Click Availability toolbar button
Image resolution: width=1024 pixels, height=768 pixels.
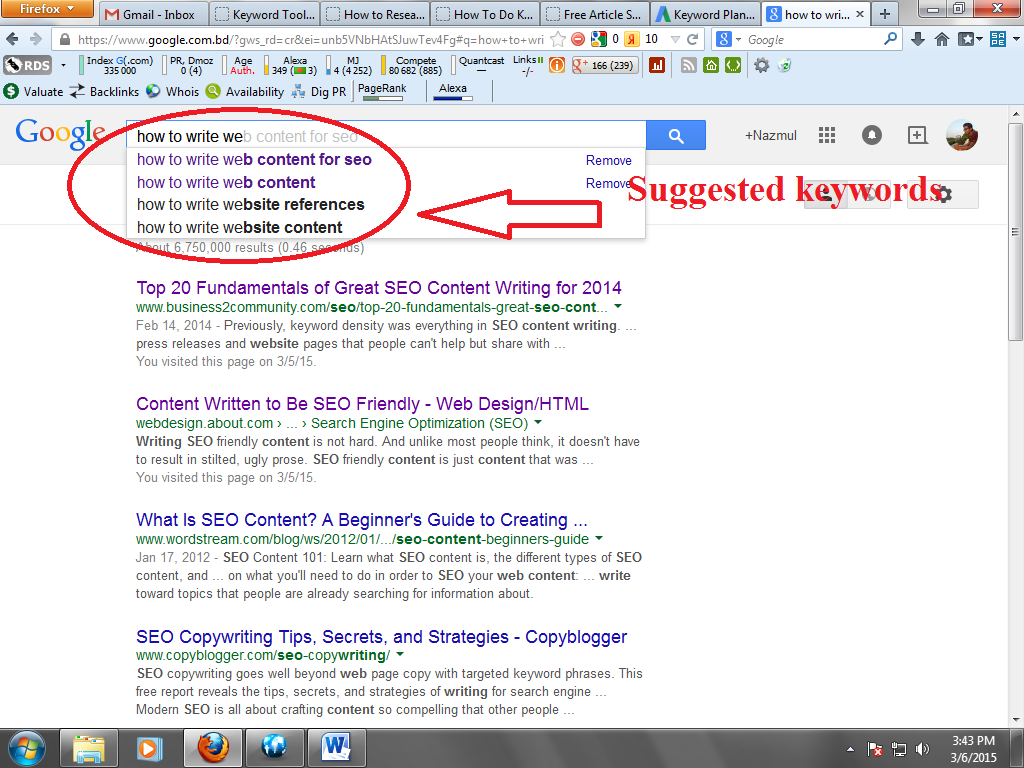tap(245, 91)
